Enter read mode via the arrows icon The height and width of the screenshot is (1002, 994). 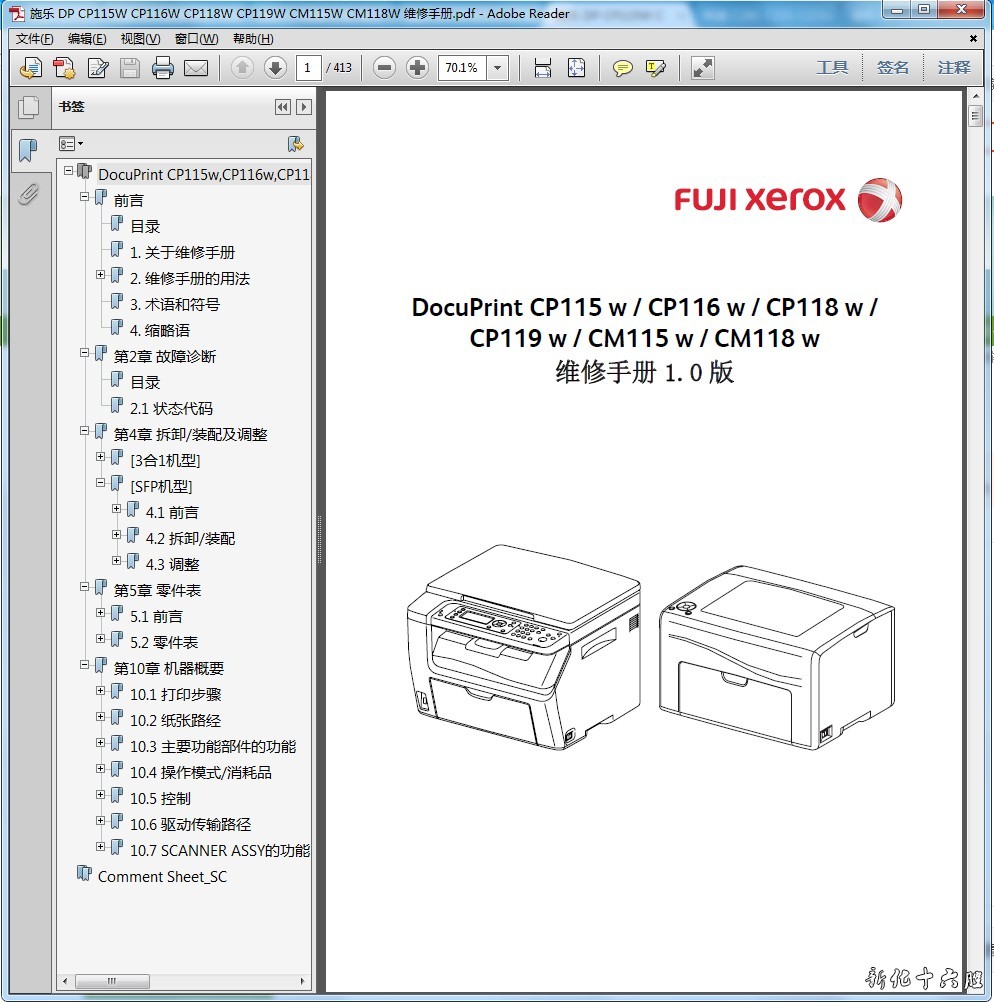pos(703,68)
